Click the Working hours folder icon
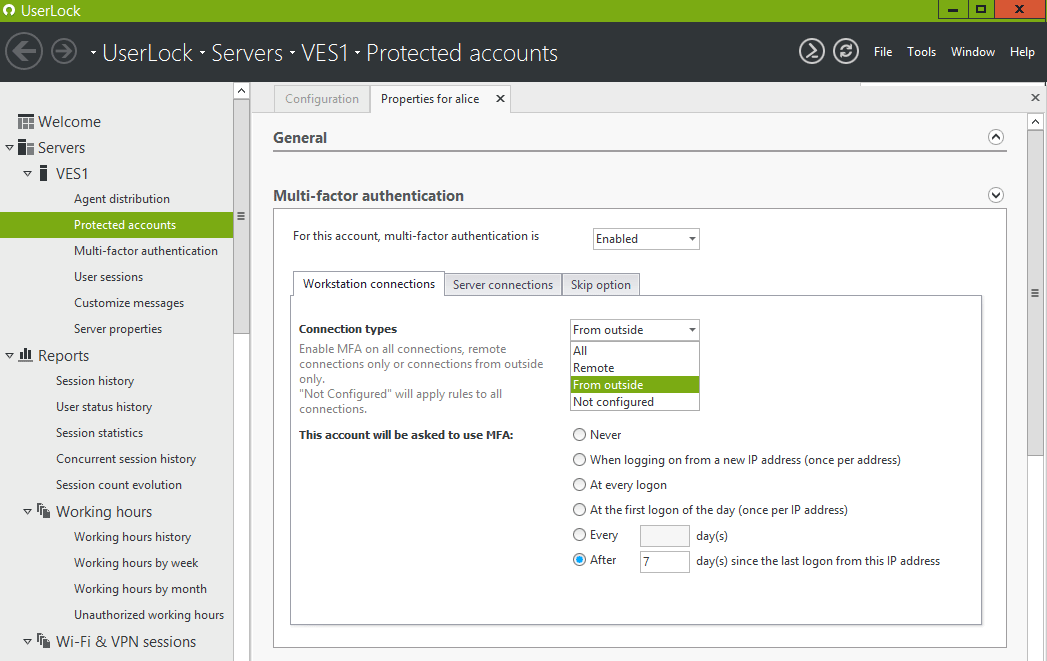Screen dimensions: 1047x661 pos(43,511)
